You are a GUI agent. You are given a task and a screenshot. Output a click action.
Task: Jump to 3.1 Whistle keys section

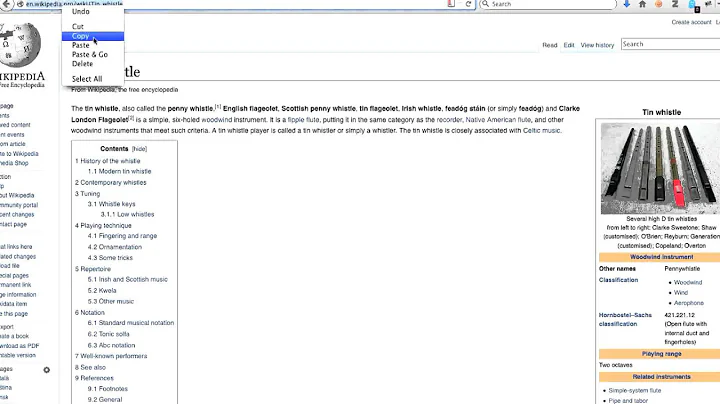point(112,204)
